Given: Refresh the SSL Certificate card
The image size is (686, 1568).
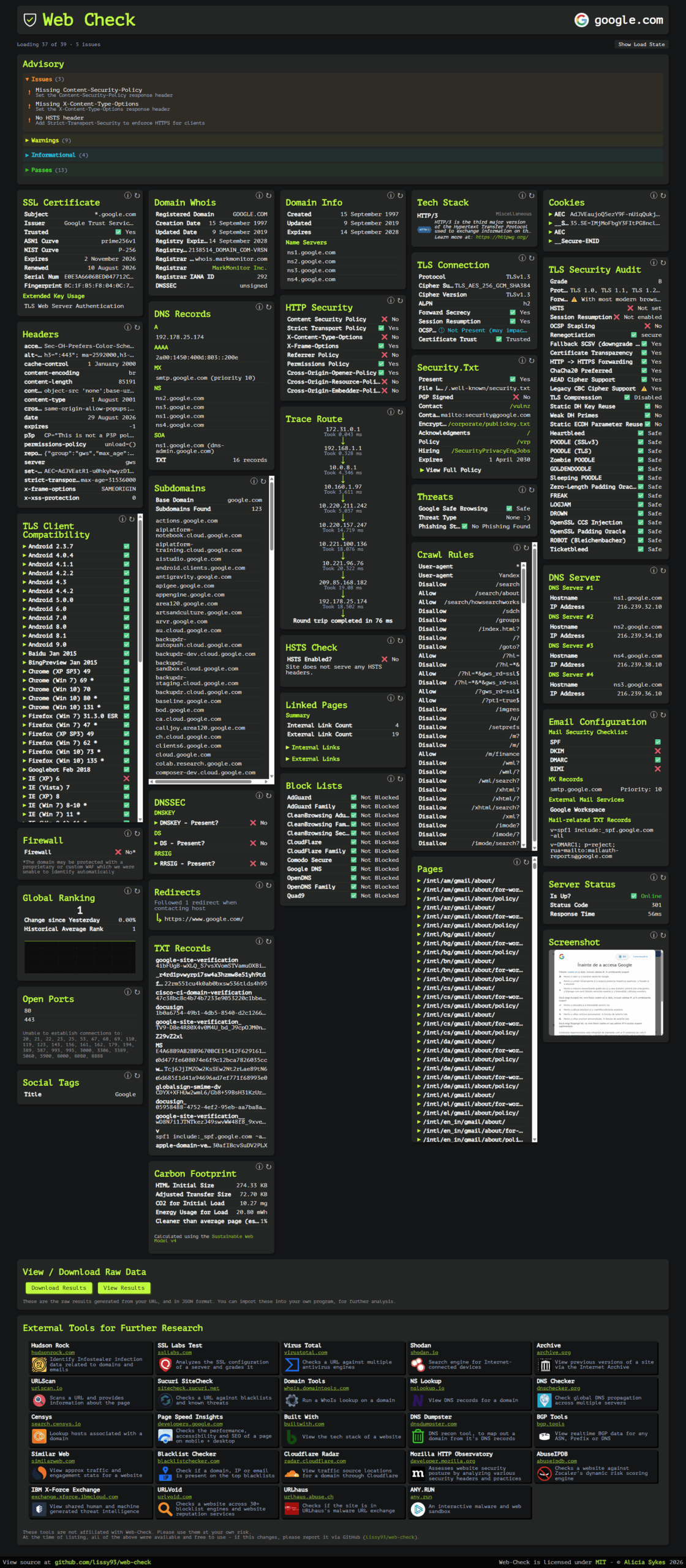Looking at the screenshot, I should [137, 195].
